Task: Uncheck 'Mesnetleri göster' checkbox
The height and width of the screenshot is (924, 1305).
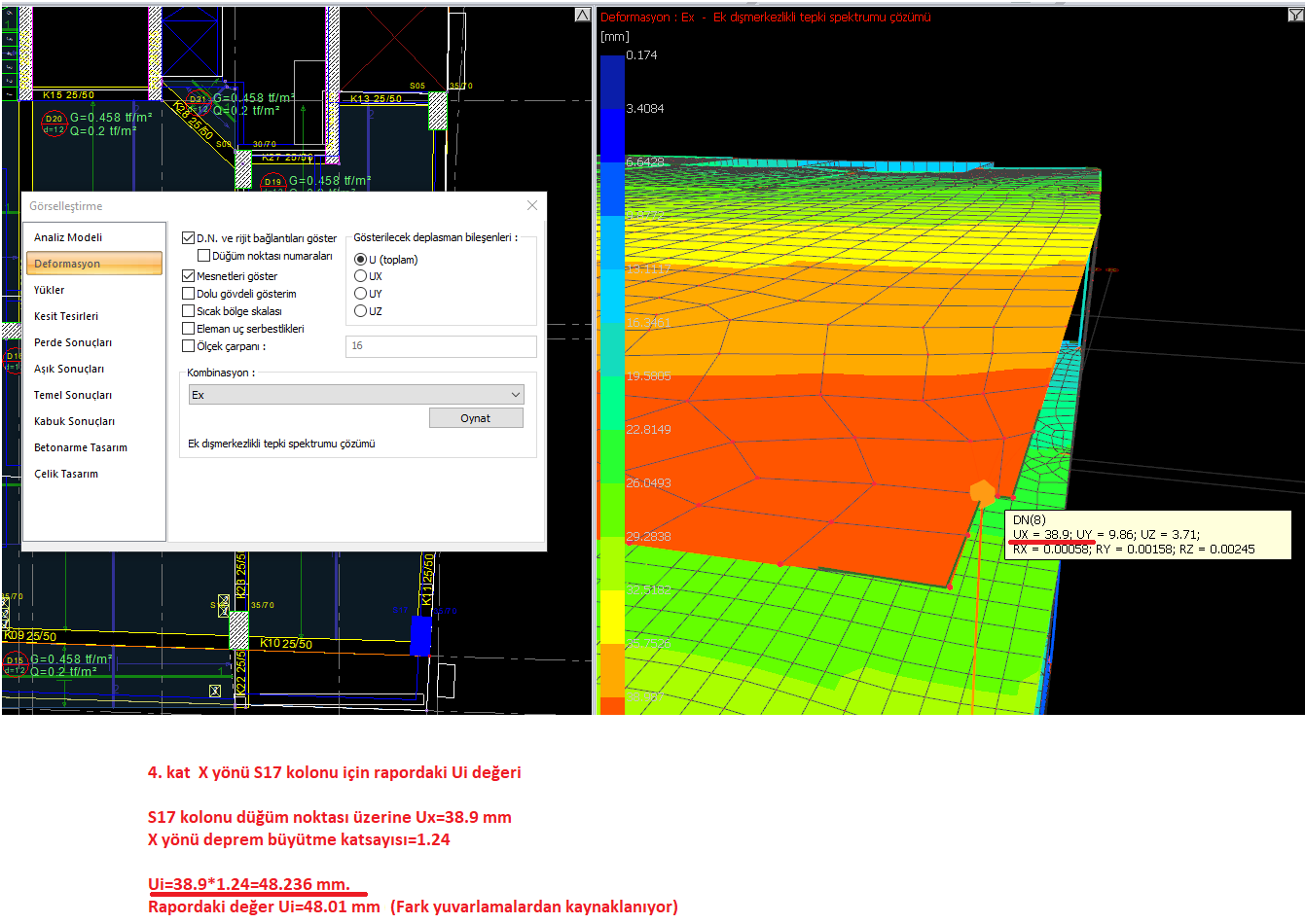Action: (188, 276)
